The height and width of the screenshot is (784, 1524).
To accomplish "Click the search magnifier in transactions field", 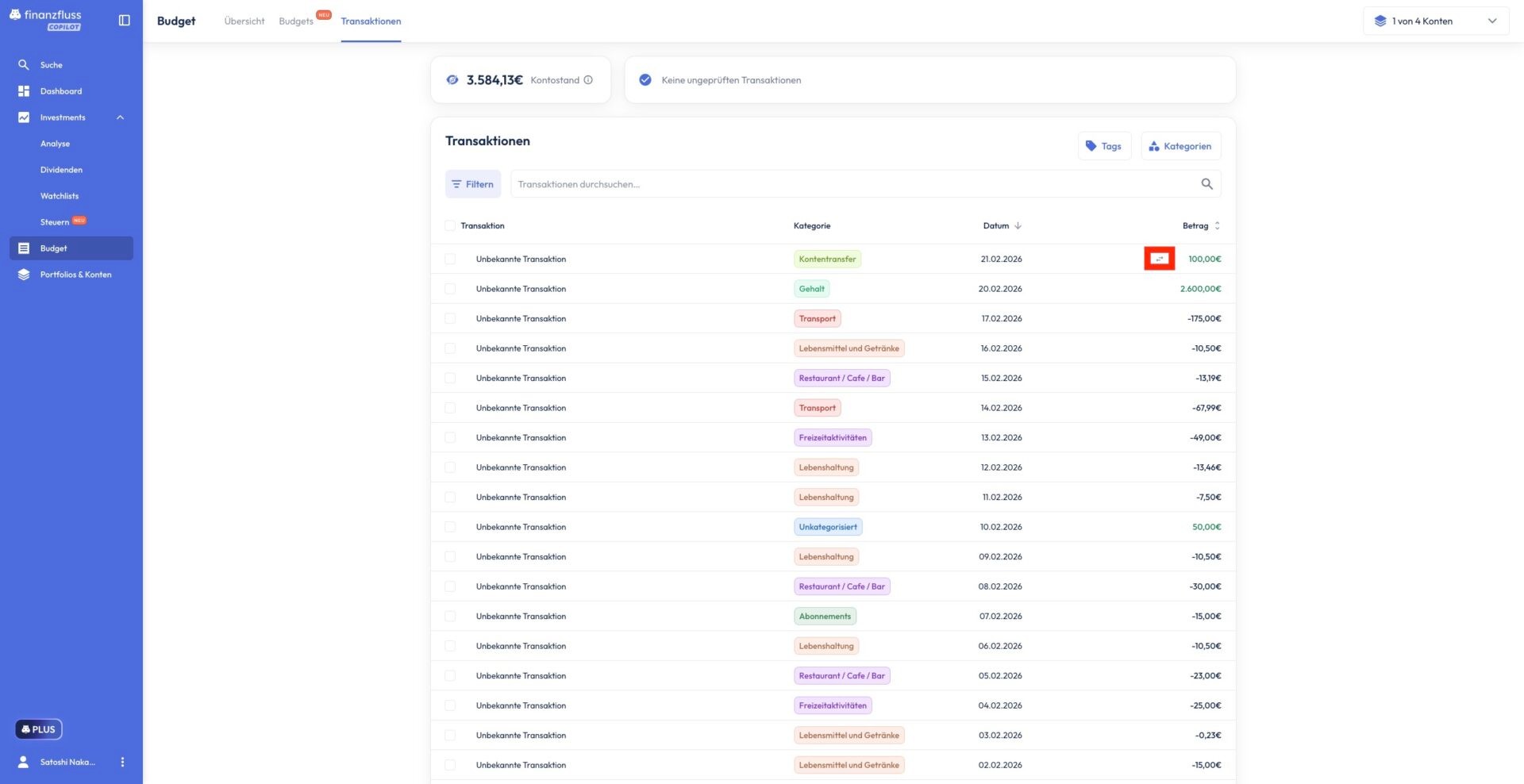I will click(x=1206, y=184).
